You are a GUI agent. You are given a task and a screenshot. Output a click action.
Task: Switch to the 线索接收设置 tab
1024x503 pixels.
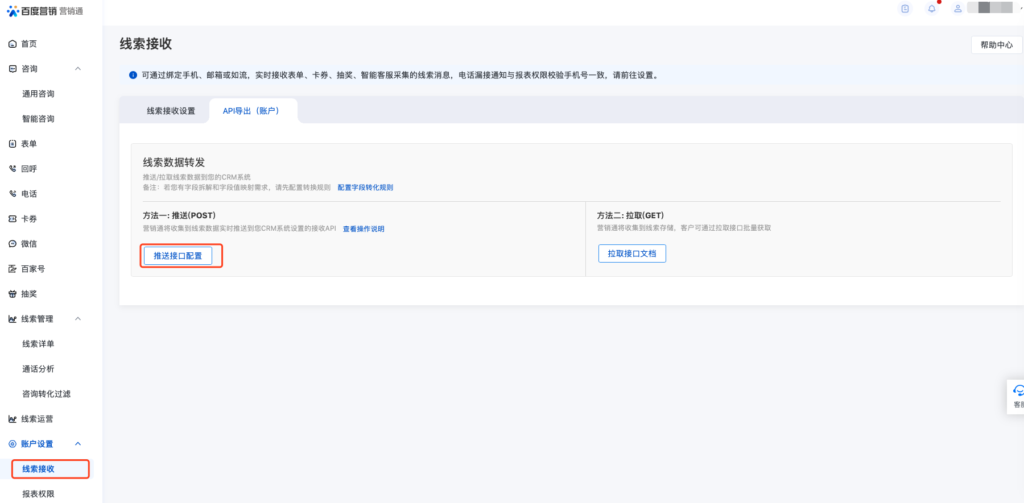(171, 111)
